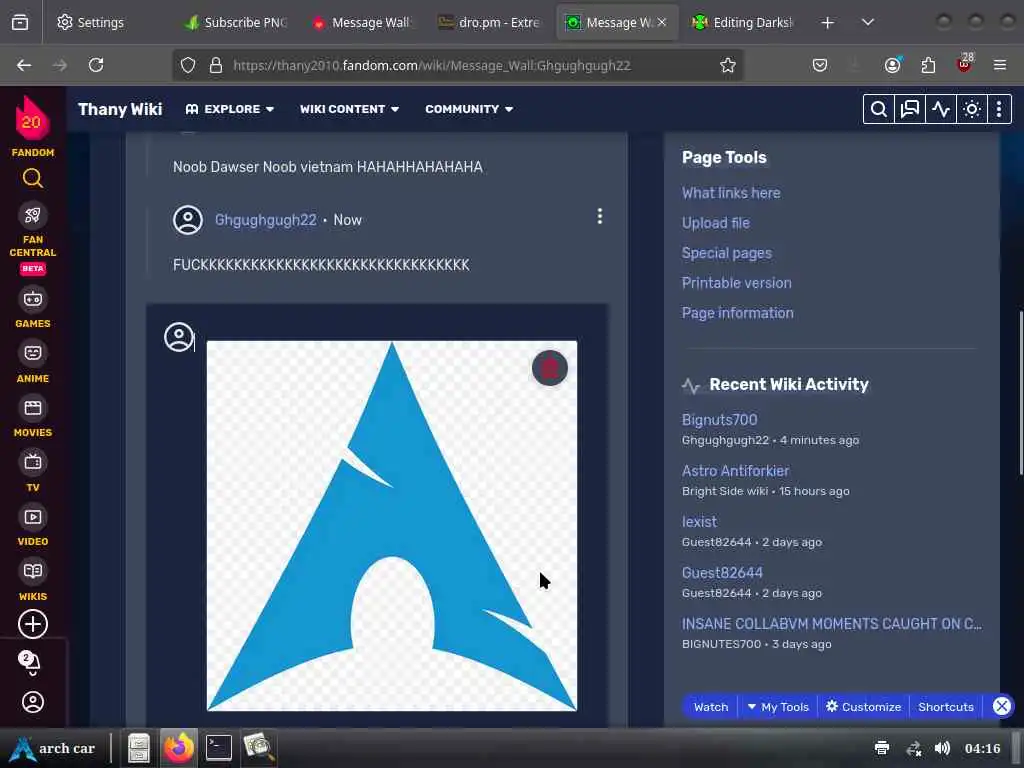Open the uBlock extension icon showing 28
Image resolution: width=1024 pixels, height=768 pixels.
[964, 64]
